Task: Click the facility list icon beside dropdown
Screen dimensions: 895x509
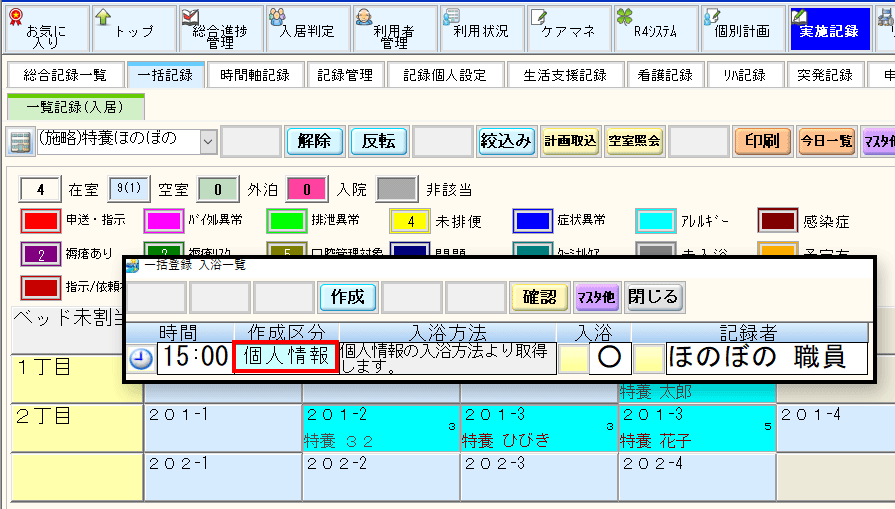Action: pyautogui.click(x=20, y=142)
